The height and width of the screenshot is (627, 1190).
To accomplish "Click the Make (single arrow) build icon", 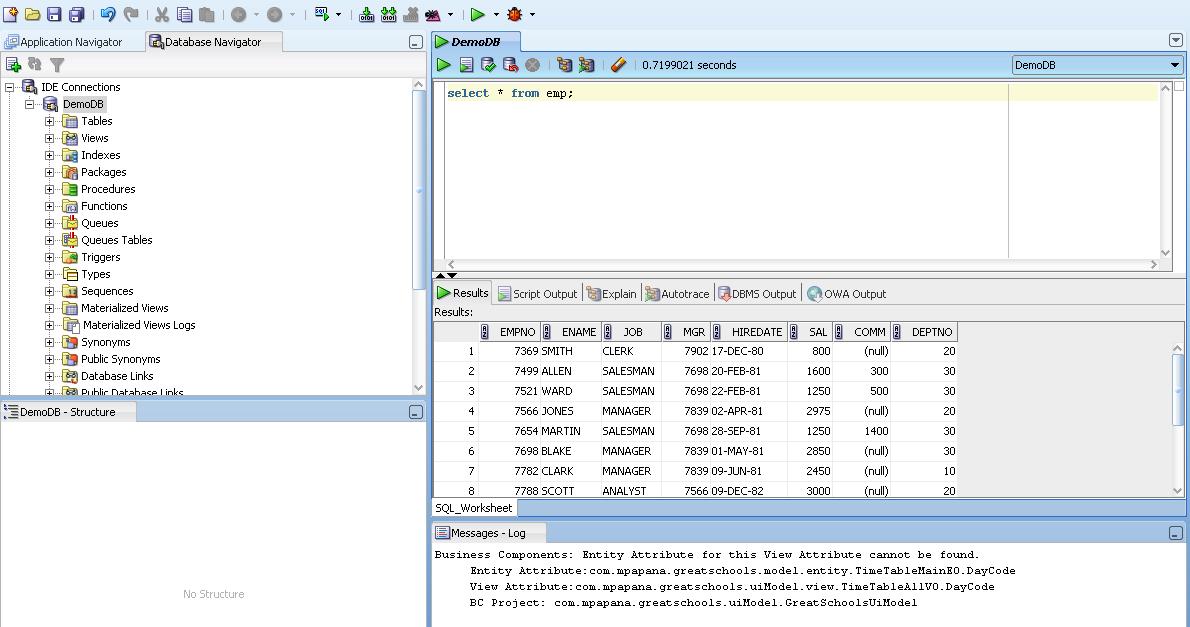I will click(367, 14).
